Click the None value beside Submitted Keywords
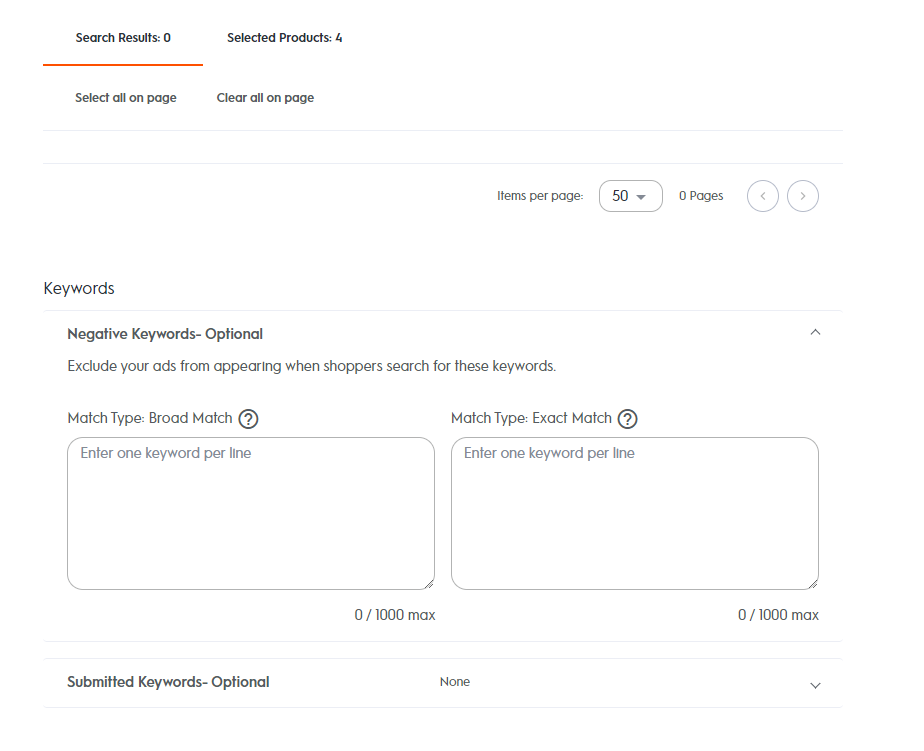 pos(454,682)
